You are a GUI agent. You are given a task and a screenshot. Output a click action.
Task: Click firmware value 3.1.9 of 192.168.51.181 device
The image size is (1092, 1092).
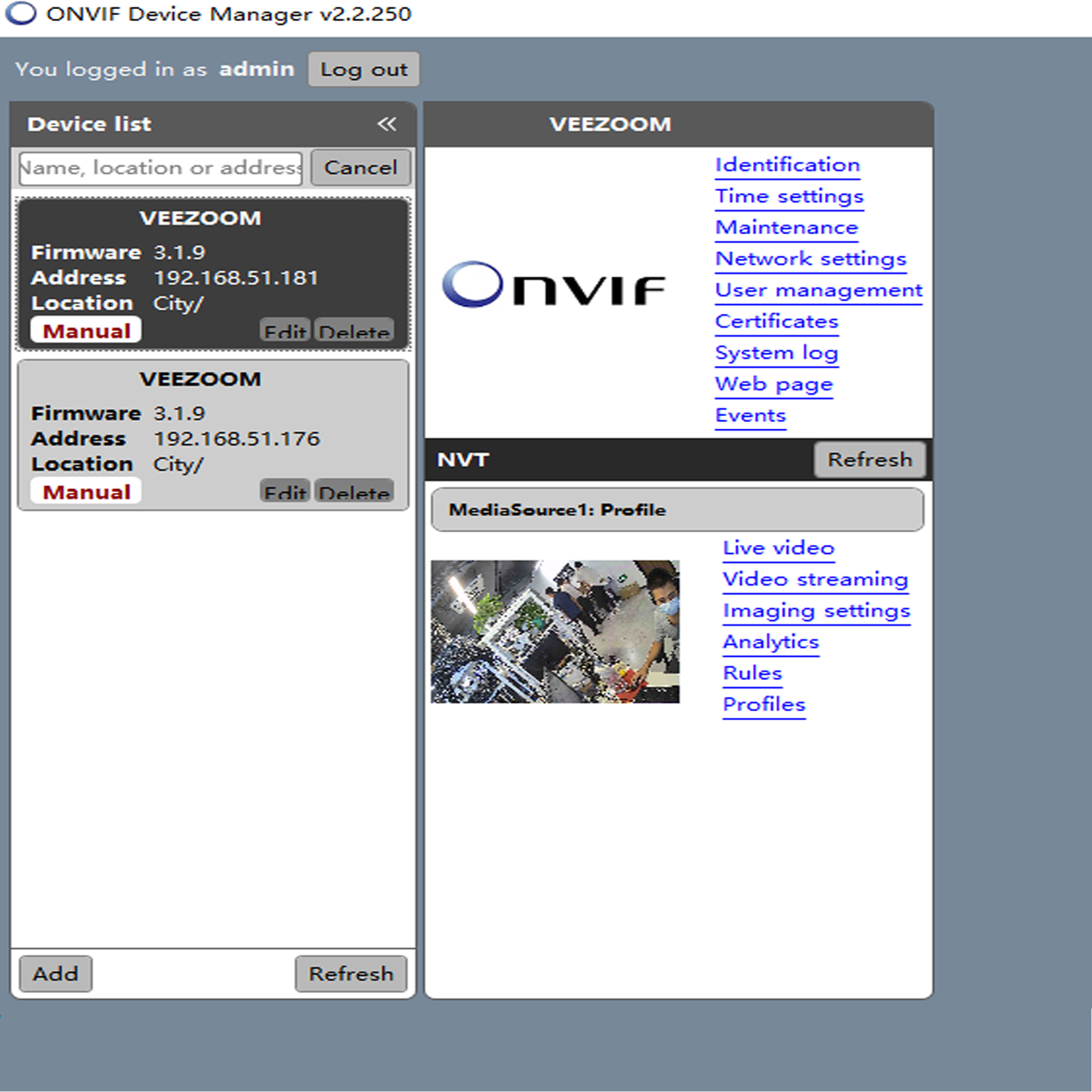179,252
